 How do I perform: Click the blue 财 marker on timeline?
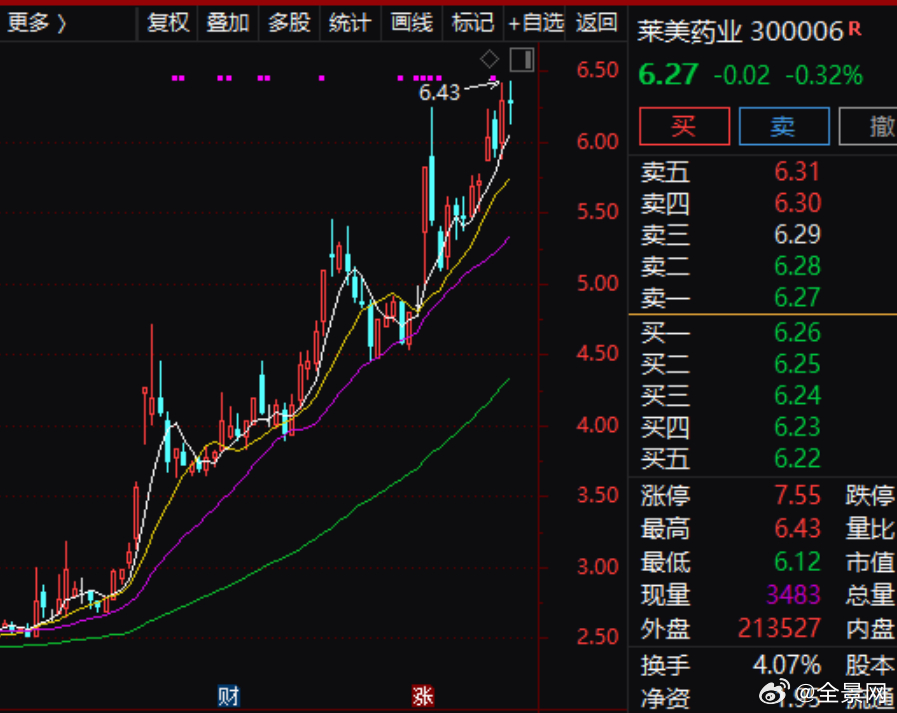(228, 696)
